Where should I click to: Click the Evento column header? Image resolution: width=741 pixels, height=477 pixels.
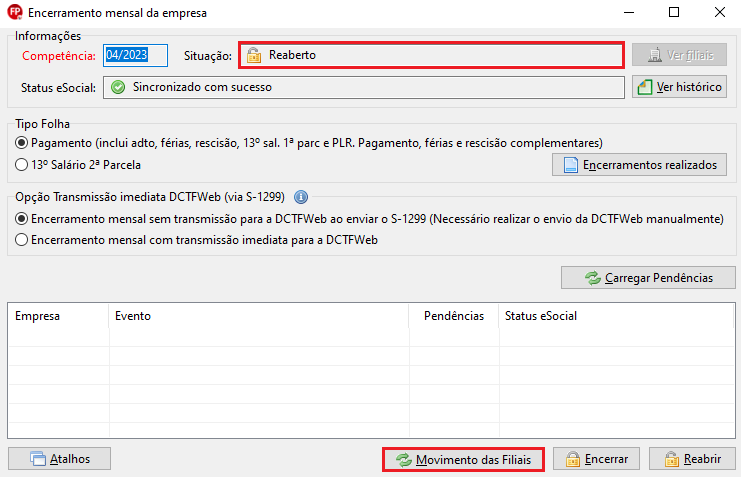[259, 316]
